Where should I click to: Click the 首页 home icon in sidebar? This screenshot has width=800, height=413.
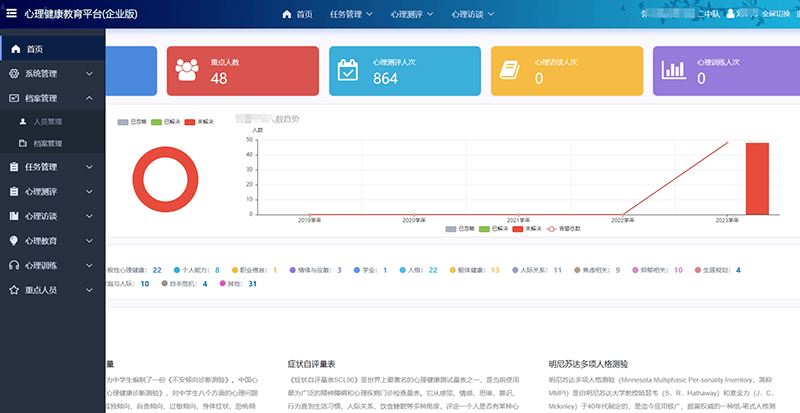(14, 49)
